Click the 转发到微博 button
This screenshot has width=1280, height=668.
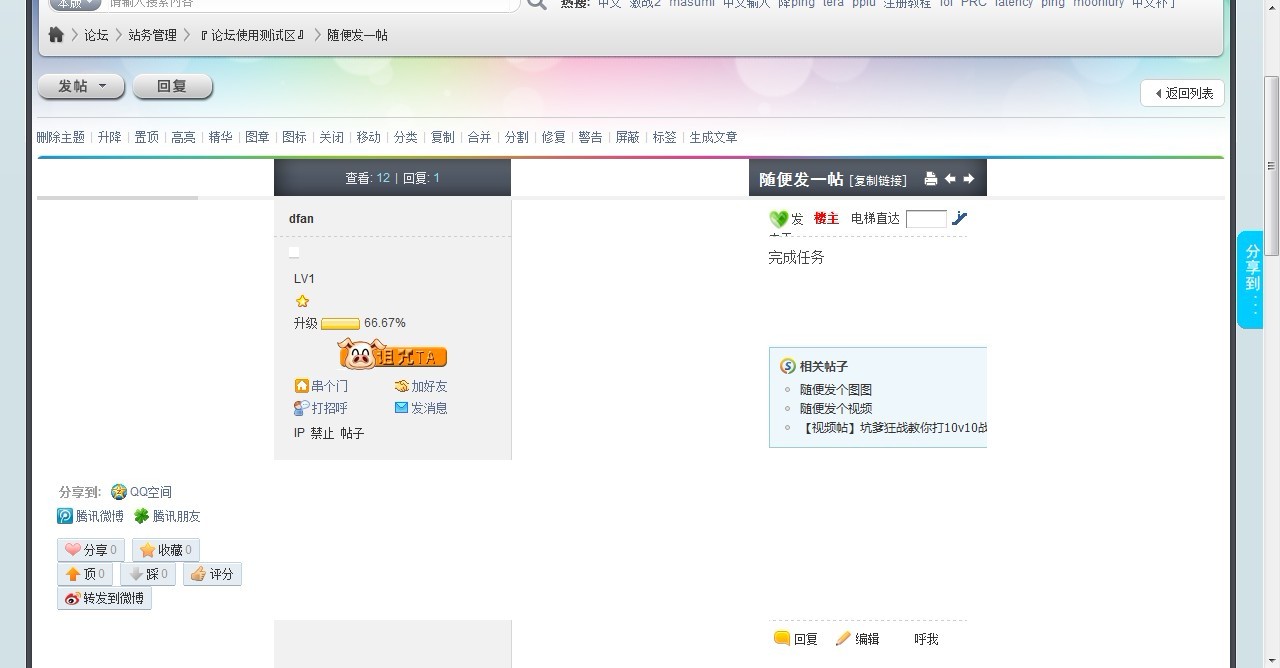(104, 598)
